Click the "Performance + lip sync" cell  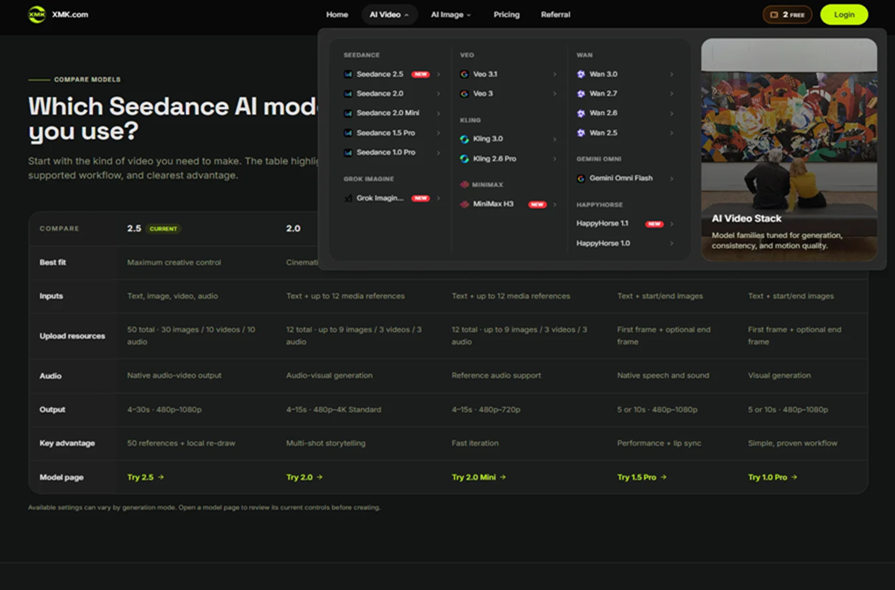(x=659, y=443)
